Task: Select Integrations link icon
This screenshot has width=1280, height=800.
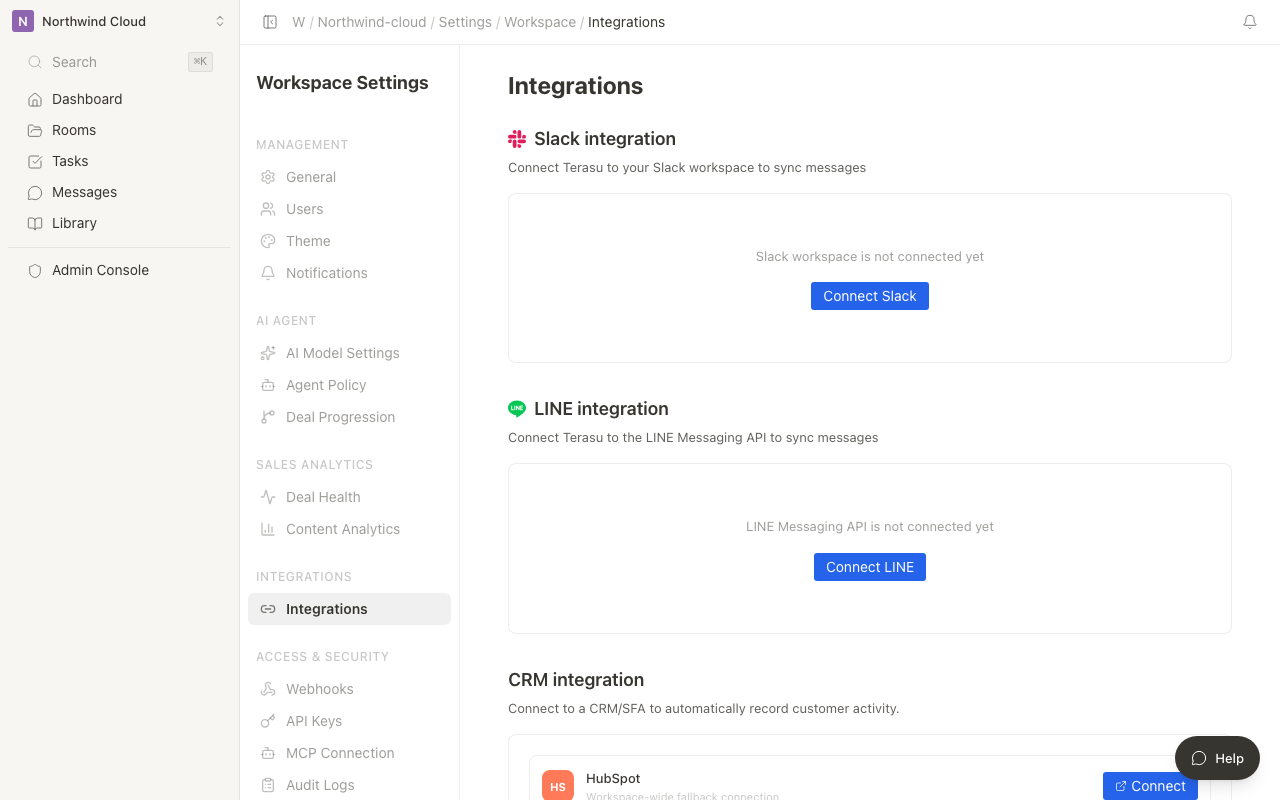Action: (268, 609)
